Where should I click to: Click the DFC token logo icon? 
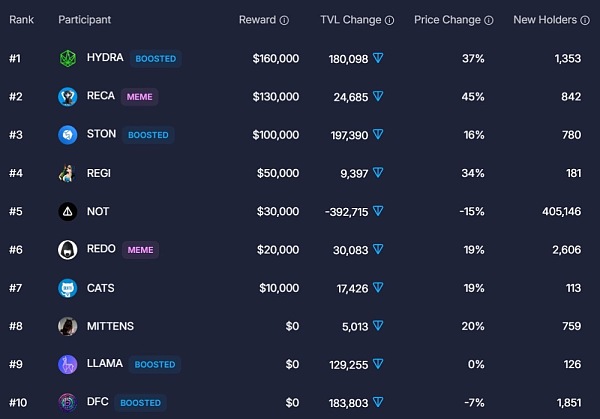pyautogui.click(x=68, y=402)
